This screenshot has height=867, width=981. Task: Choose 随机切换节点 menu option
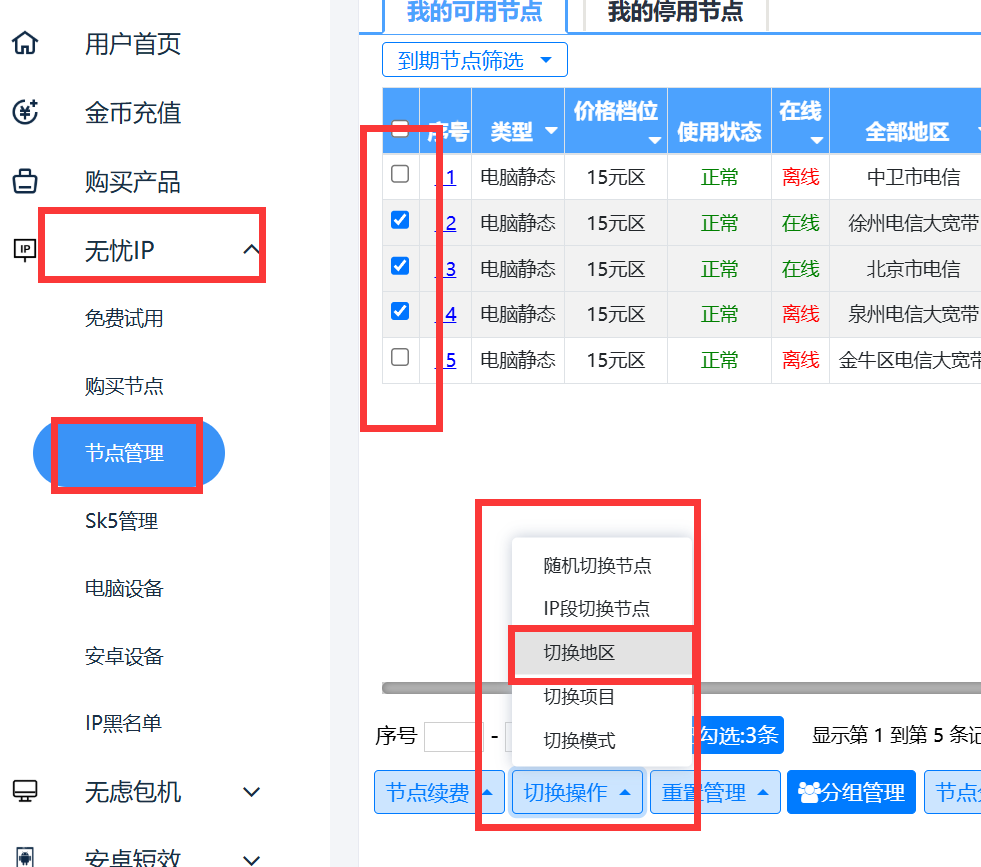597,566
